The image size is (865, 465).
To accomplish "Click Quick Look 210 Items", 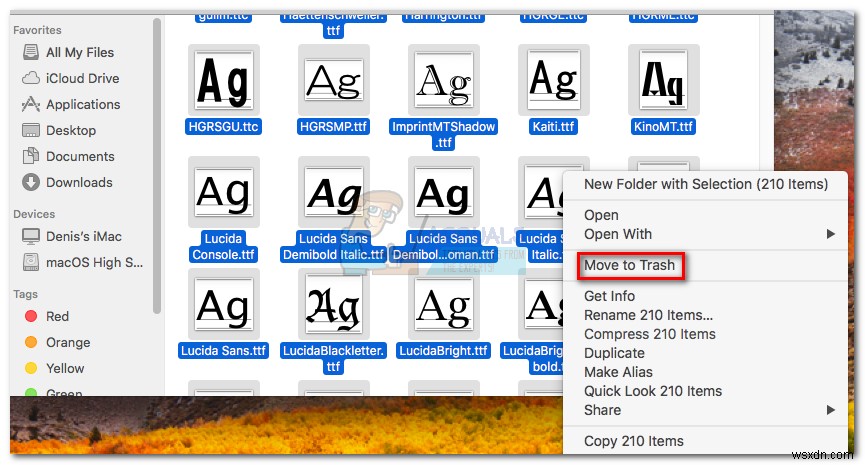I will tap(652, 391).
